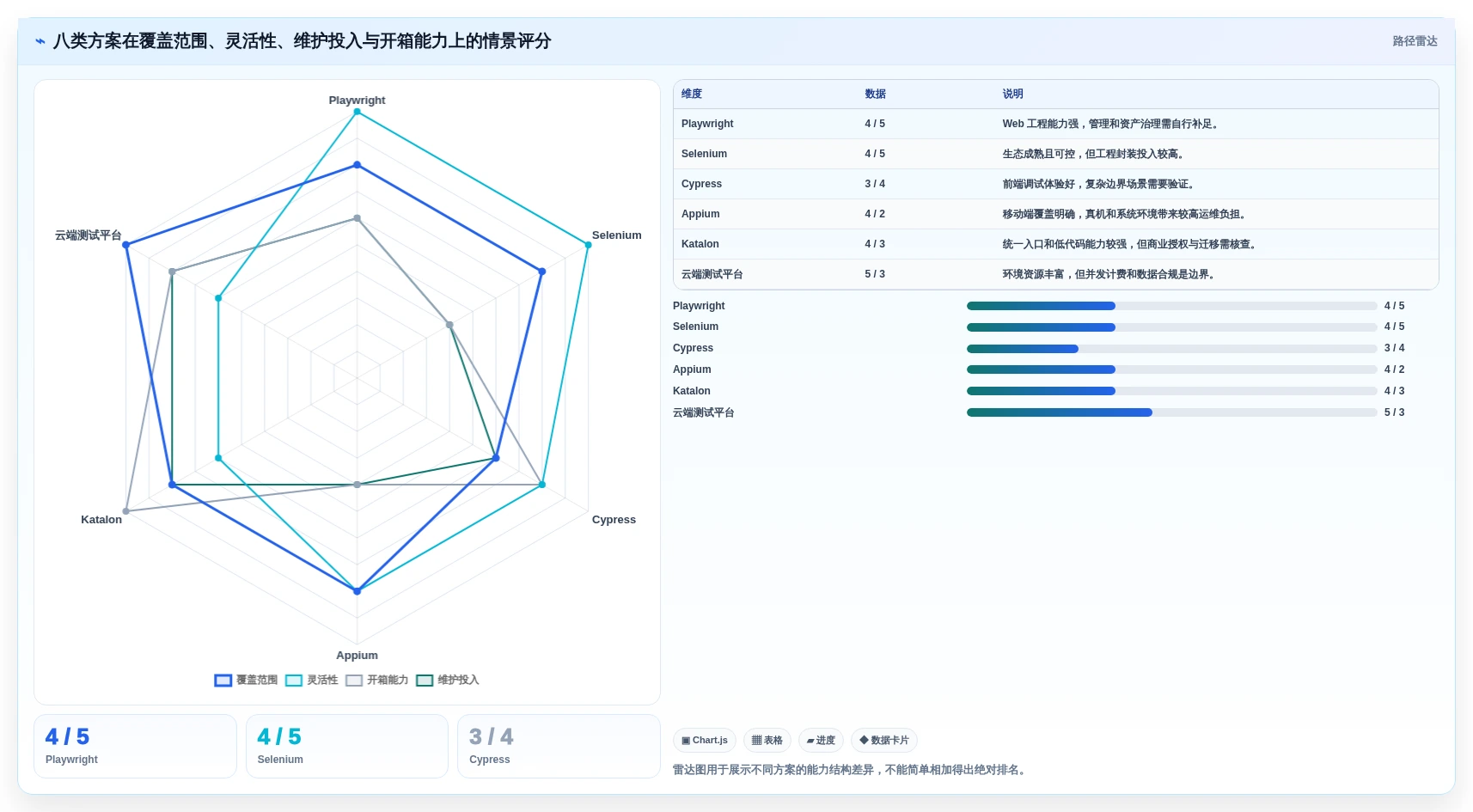Click the 路径雷达 label in header
This screenshot has height=812, width=1473.
click(1415, 41)
